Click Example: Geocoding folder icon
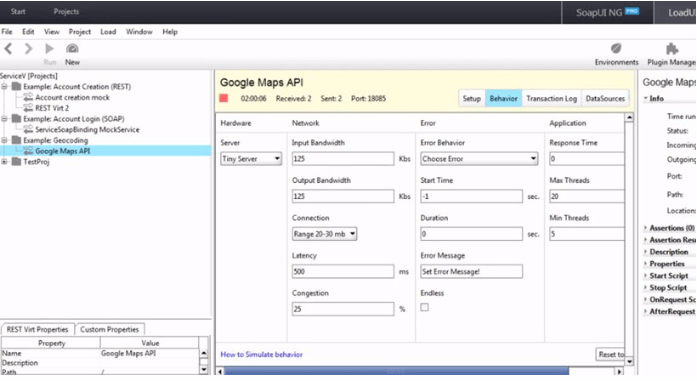 click(16, 140)
